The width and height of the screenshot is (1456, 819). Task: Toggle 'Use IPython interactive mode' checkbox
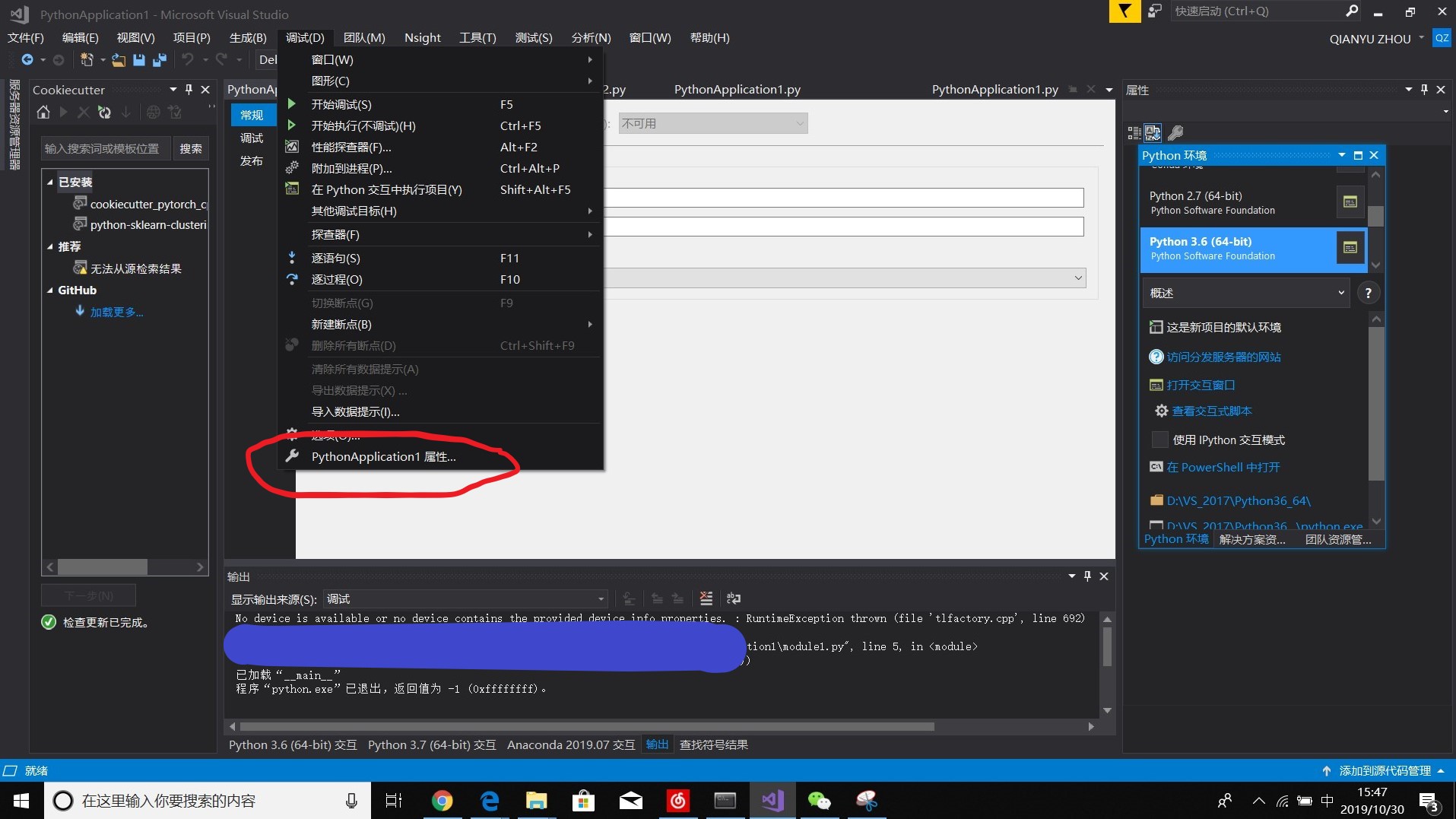[x=1159, y=440]
